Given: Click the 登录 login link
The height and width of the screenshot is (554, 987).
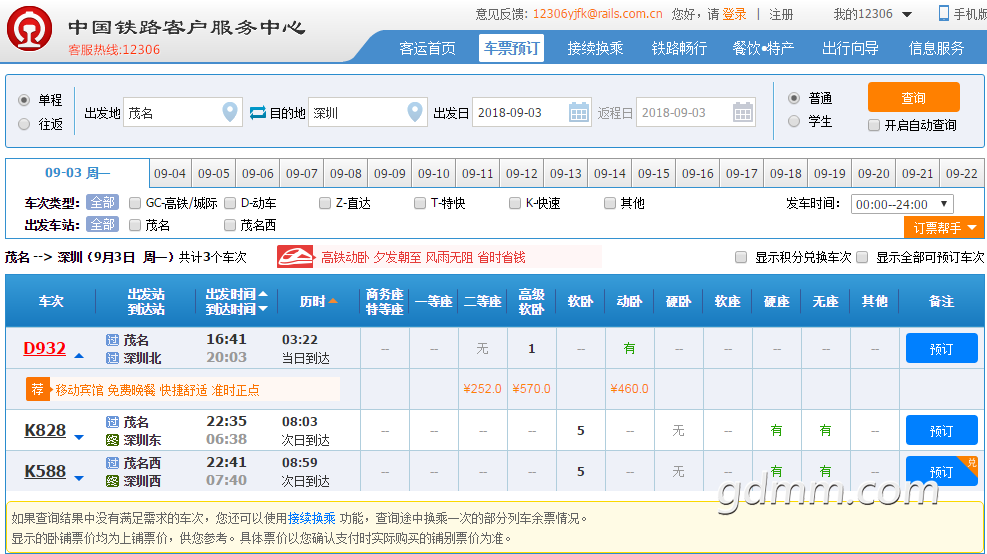Looking at the screenshot, I should (x=734, y=14).
